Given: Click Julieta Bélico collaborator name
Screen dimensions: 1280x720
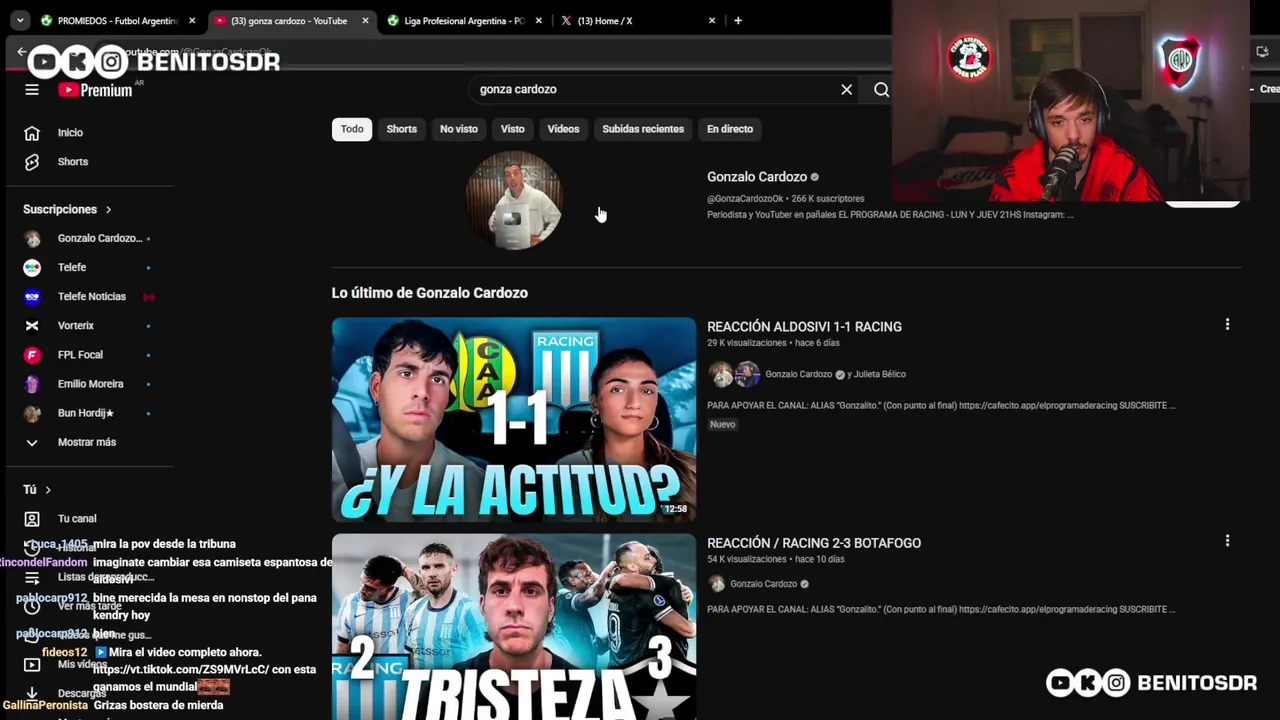Looking at the screenshot, I should pos(880,374).
